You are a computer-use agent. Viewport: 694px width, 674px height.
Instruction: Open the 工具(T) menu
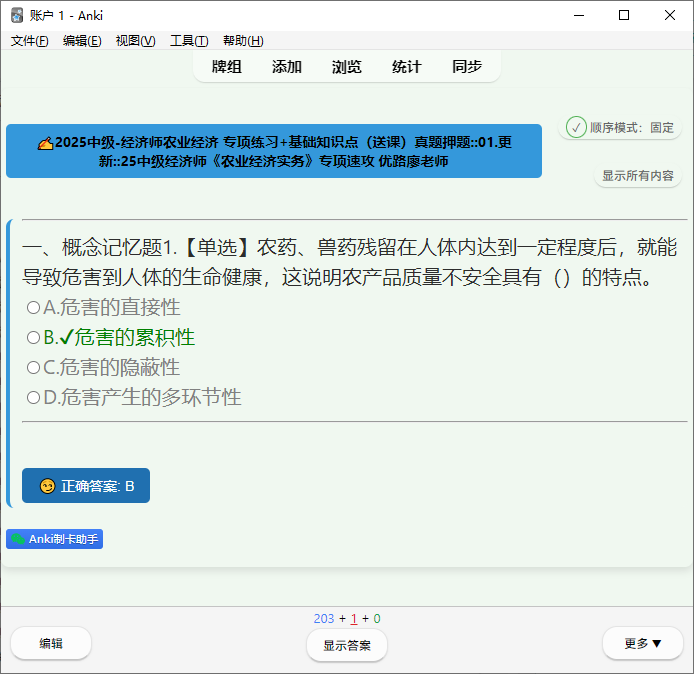pos(189,41)
